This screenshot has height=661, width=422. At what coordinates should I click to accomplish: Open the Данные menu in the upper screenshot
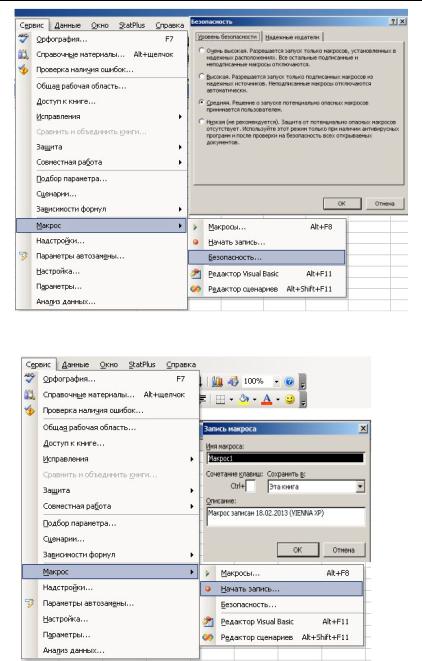coord(67,25)
